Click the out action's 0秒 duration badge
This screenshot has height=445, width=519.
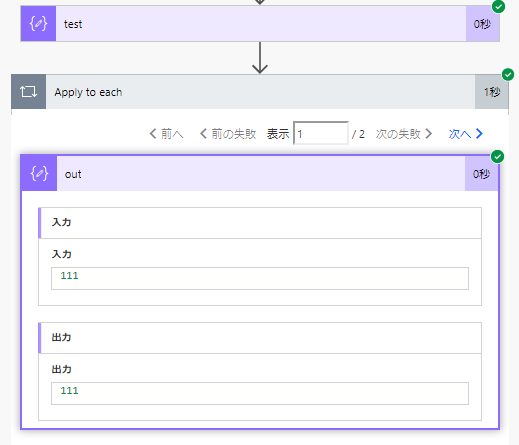pyautogui.click(x=482, y=173)
